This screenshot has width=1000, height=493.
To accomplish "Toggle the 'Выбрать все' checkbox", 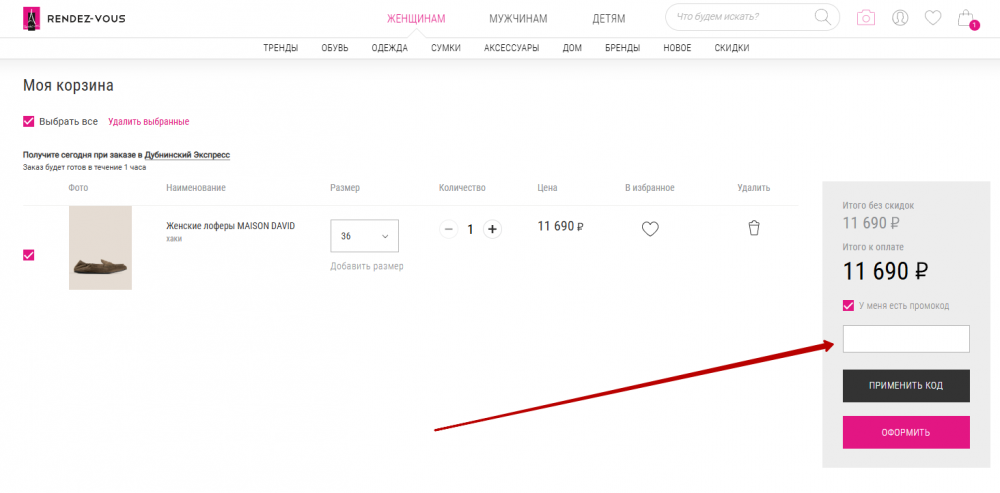I will [29, 122].
